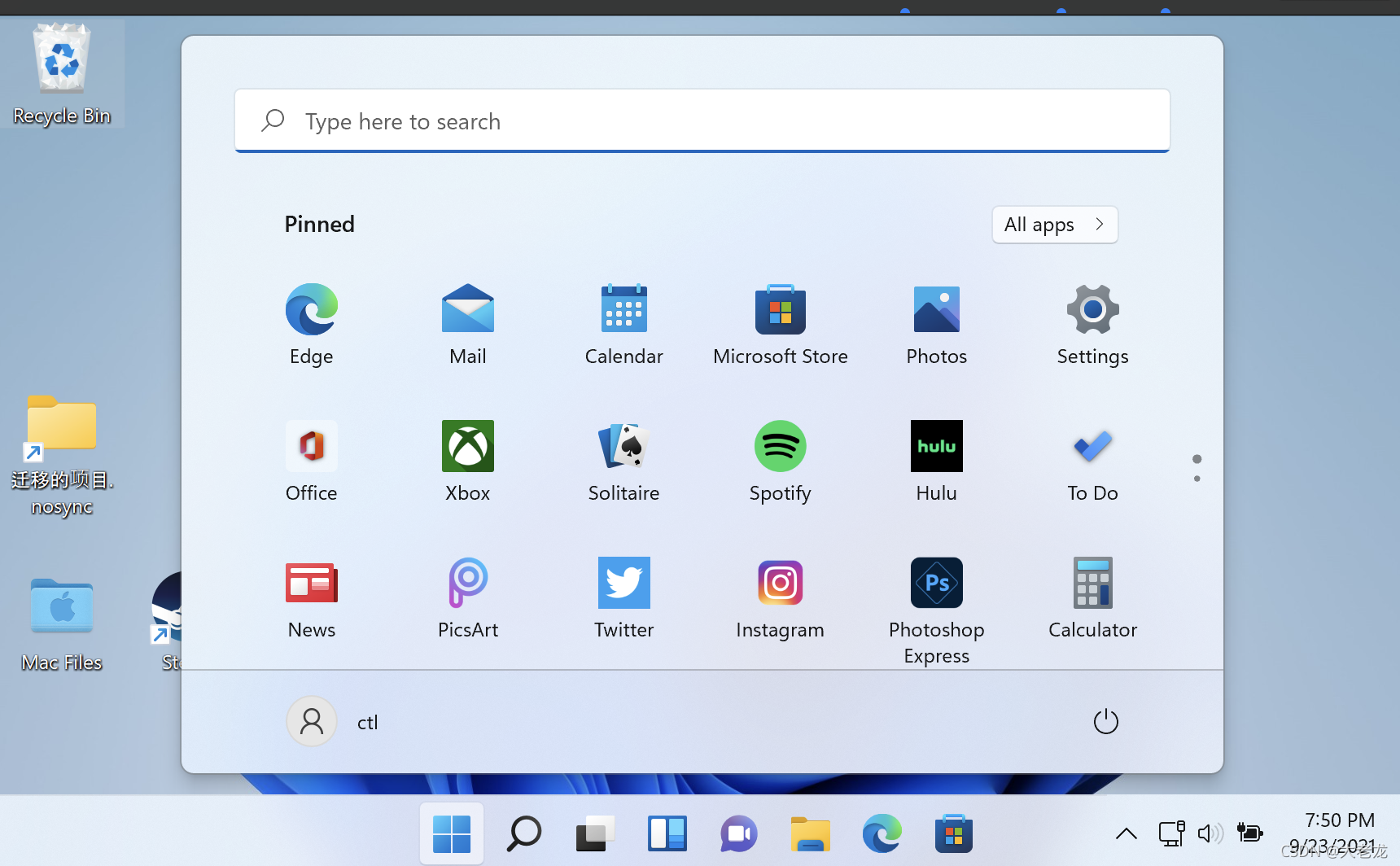Open the To Do app
Screen dimensions: 1400x866
(1093, 461)
